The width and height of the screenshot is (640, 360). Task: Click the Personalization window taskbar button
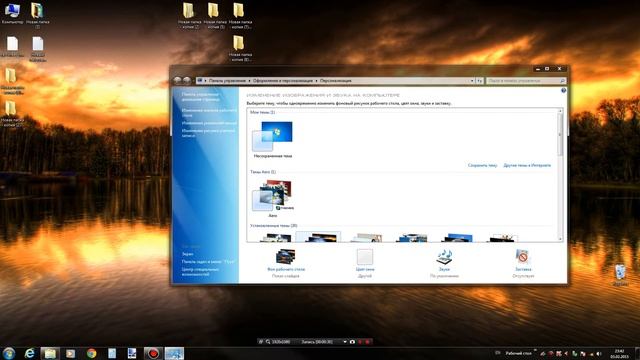click(174, 353)
